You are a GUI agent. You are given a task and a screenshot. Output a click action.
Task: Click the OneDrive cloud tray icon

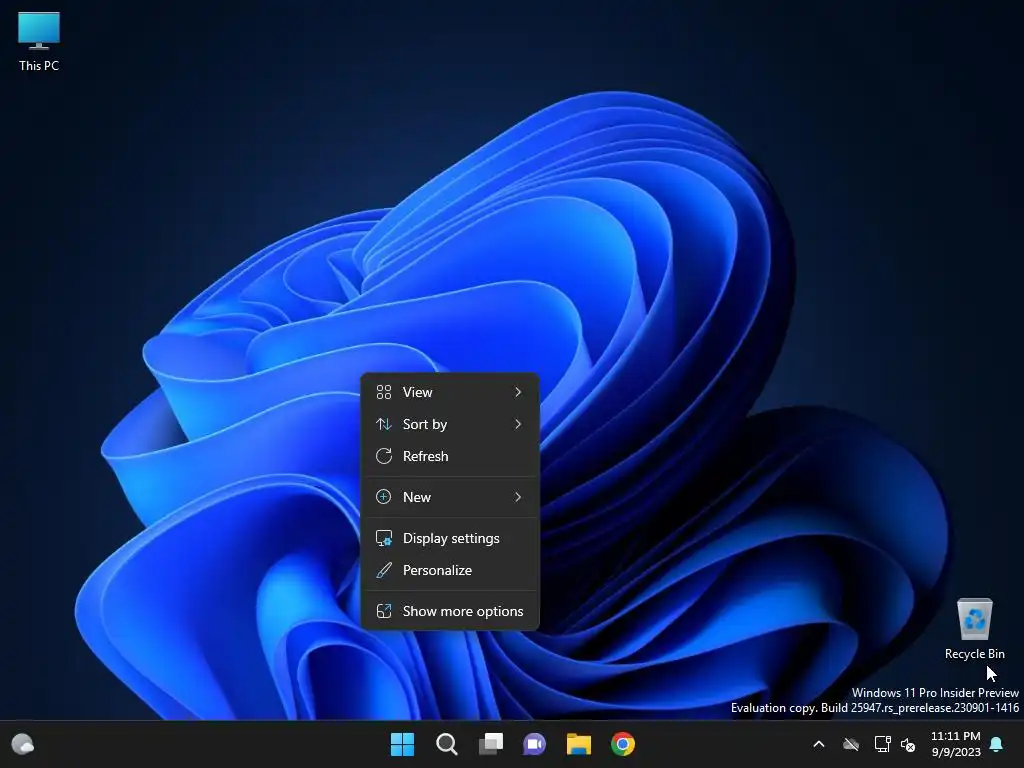click(x=851, y=744)
